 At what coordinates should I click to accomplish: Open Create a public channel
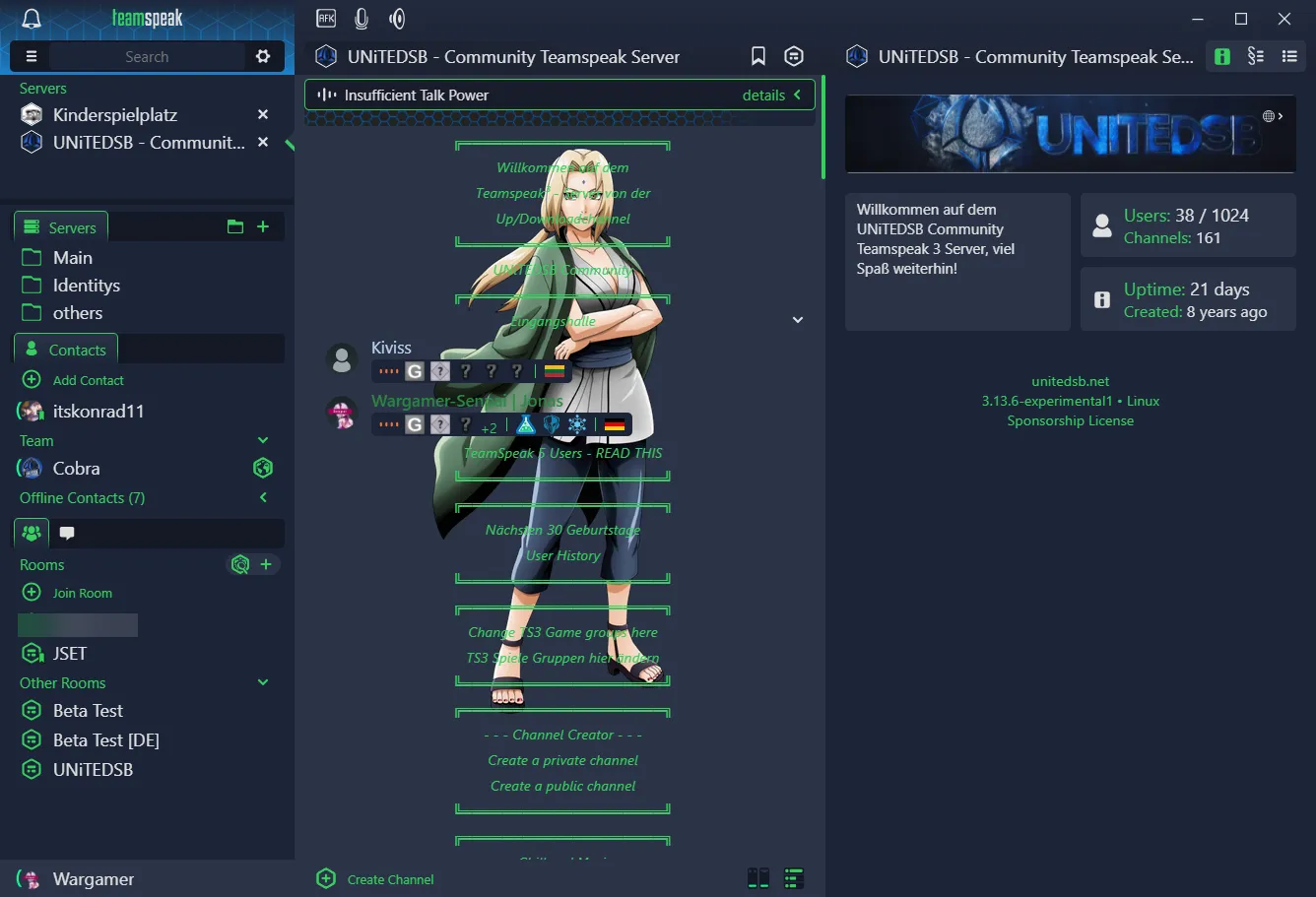[x=562, y=786]
